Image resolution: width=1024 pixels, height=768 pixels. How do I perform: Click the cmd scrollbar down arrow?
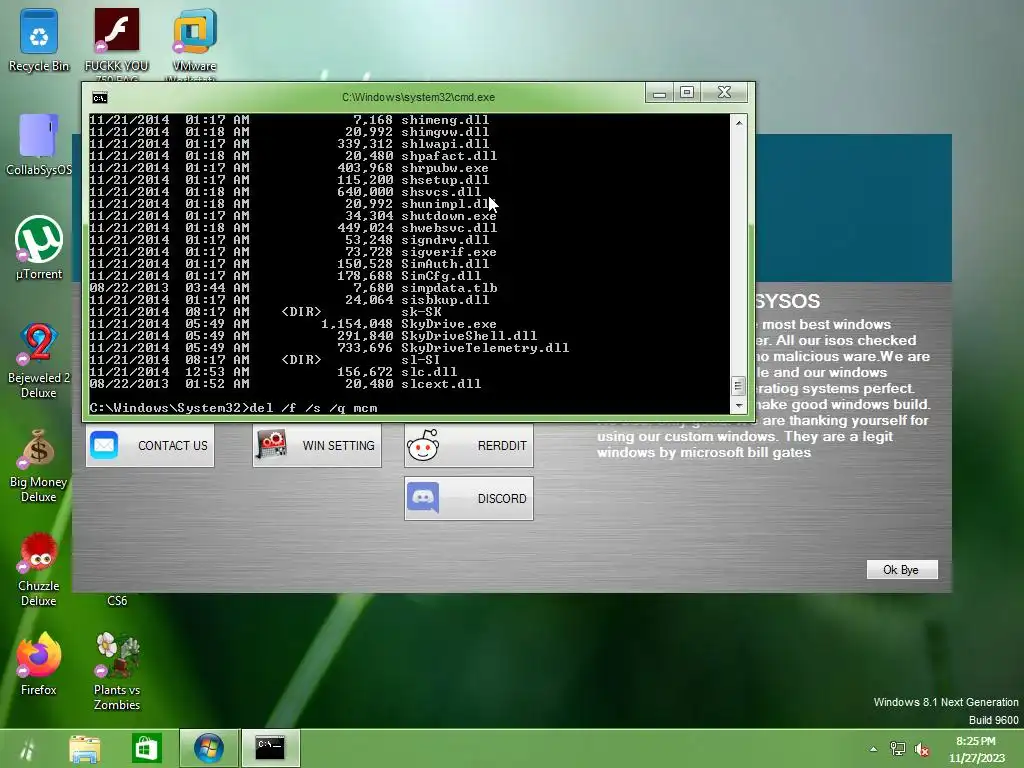coord(739,406)
